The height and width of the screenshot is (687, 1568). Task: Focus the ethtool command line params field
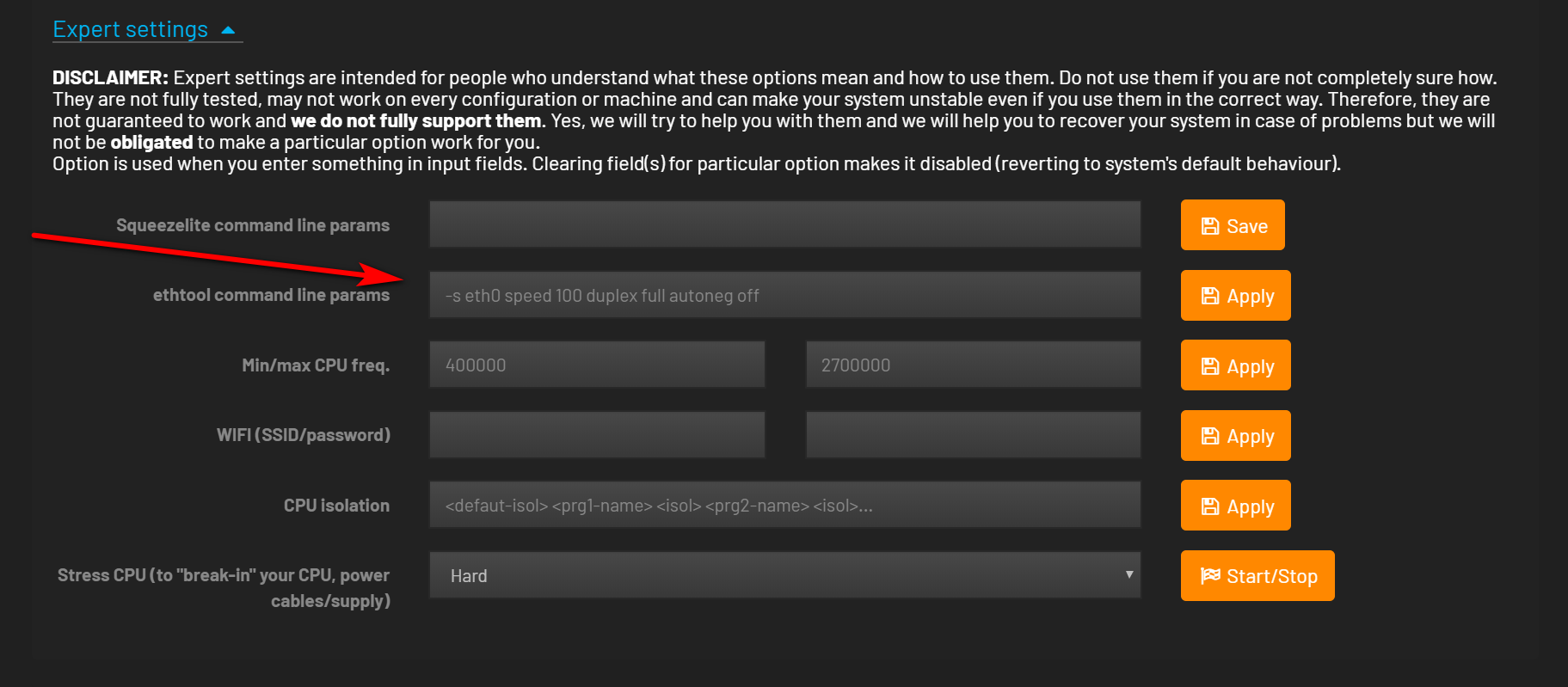tap(785, 295)
